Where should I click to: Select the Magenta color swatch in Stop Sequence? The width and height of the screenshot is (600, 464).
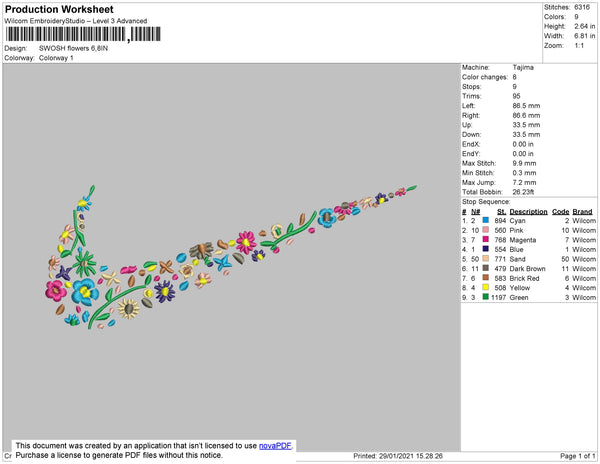(486, 239)
